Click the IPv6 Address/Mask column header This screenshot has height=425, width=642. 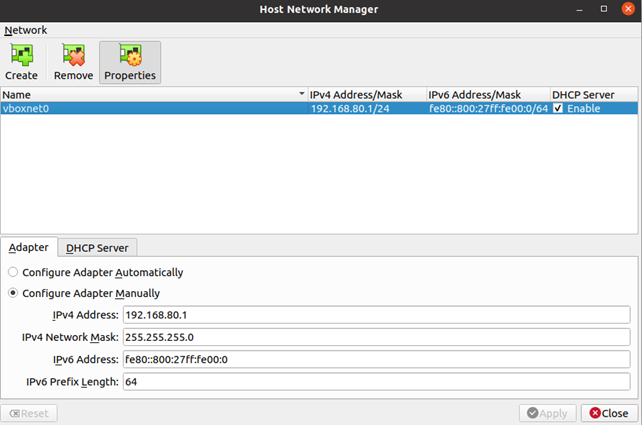click(488, 95)
